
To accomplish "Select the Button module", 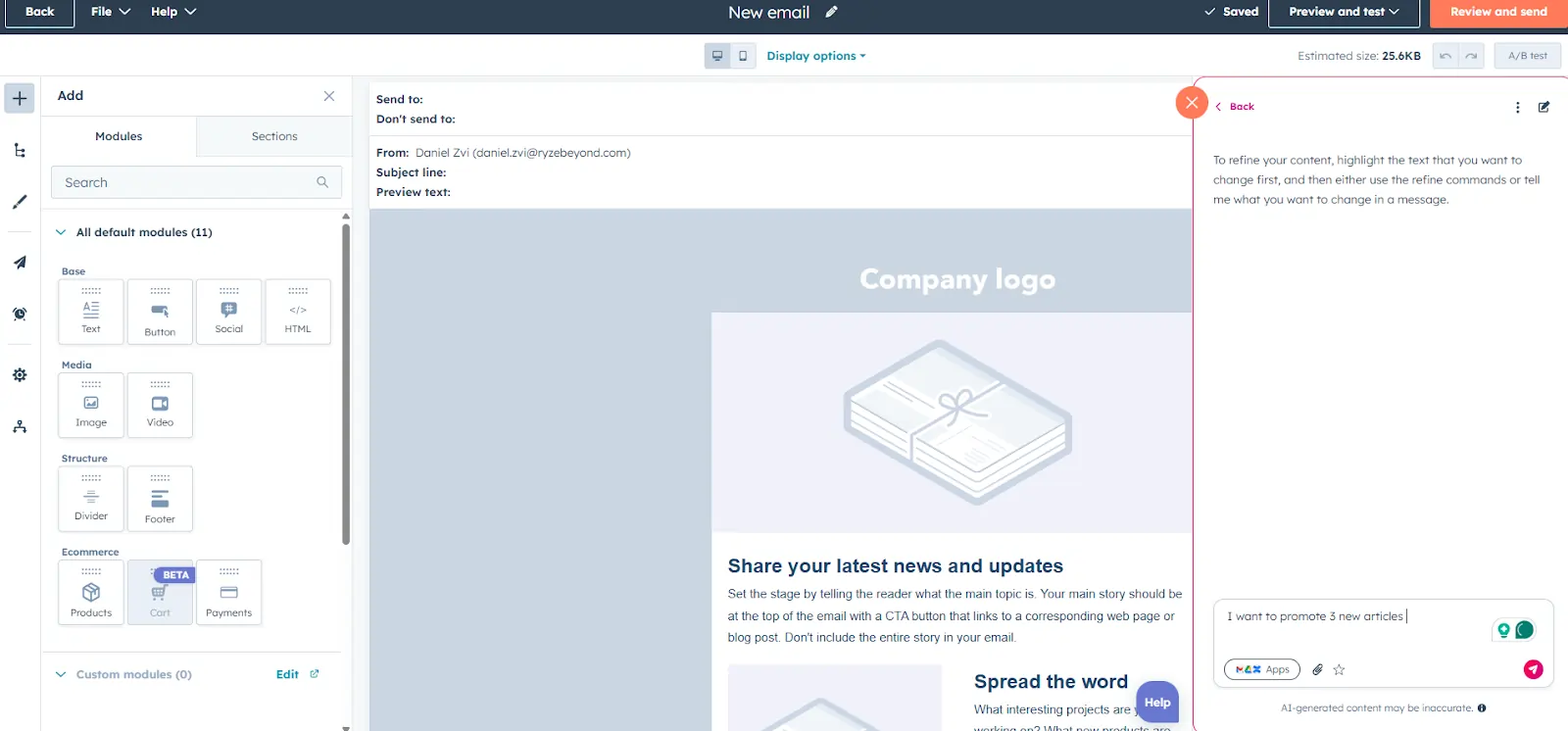I will pyautogui.click(x=160, y=312).
